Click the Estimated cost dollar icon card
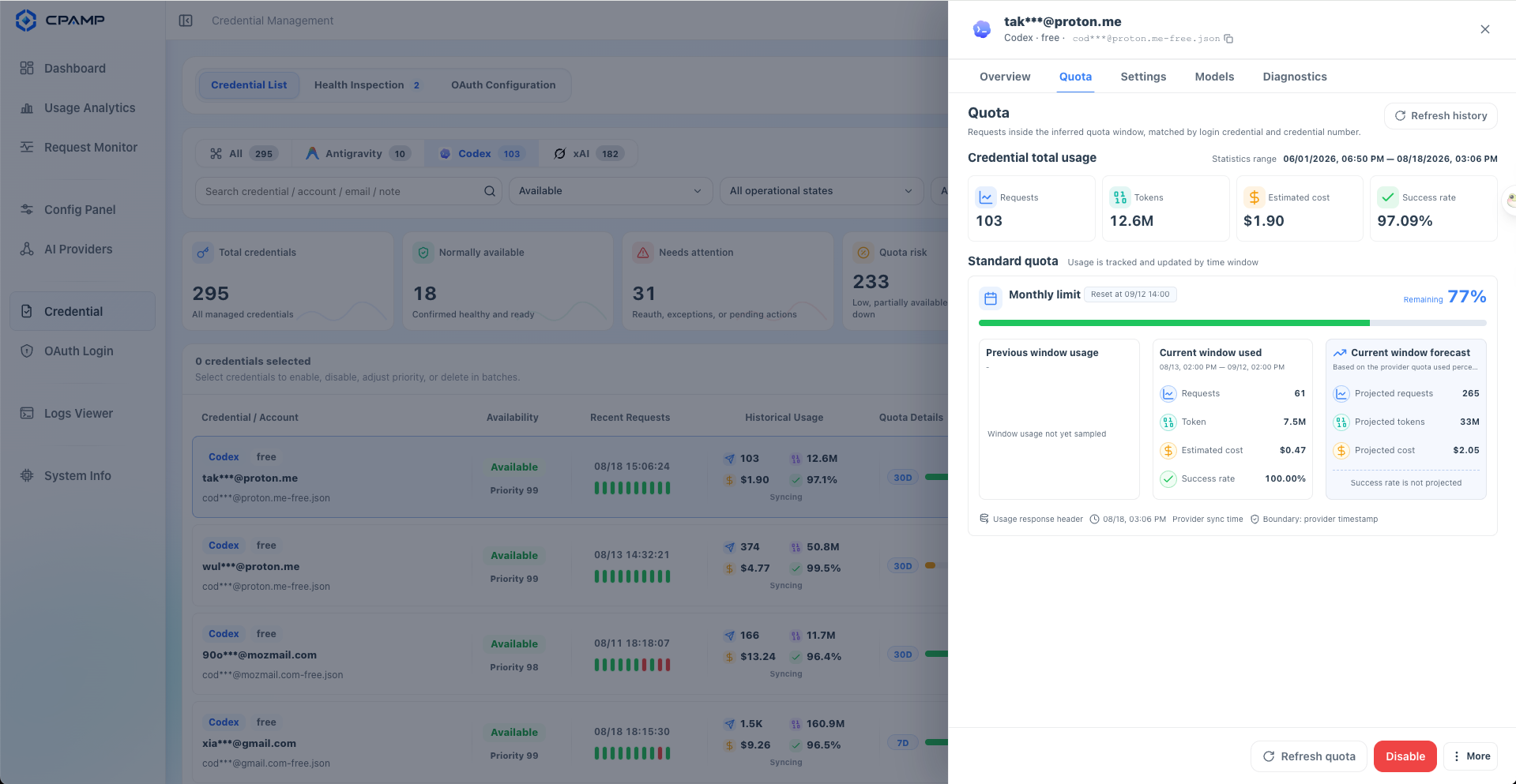Screen dimensions: 1516x784 (1254, 197)
